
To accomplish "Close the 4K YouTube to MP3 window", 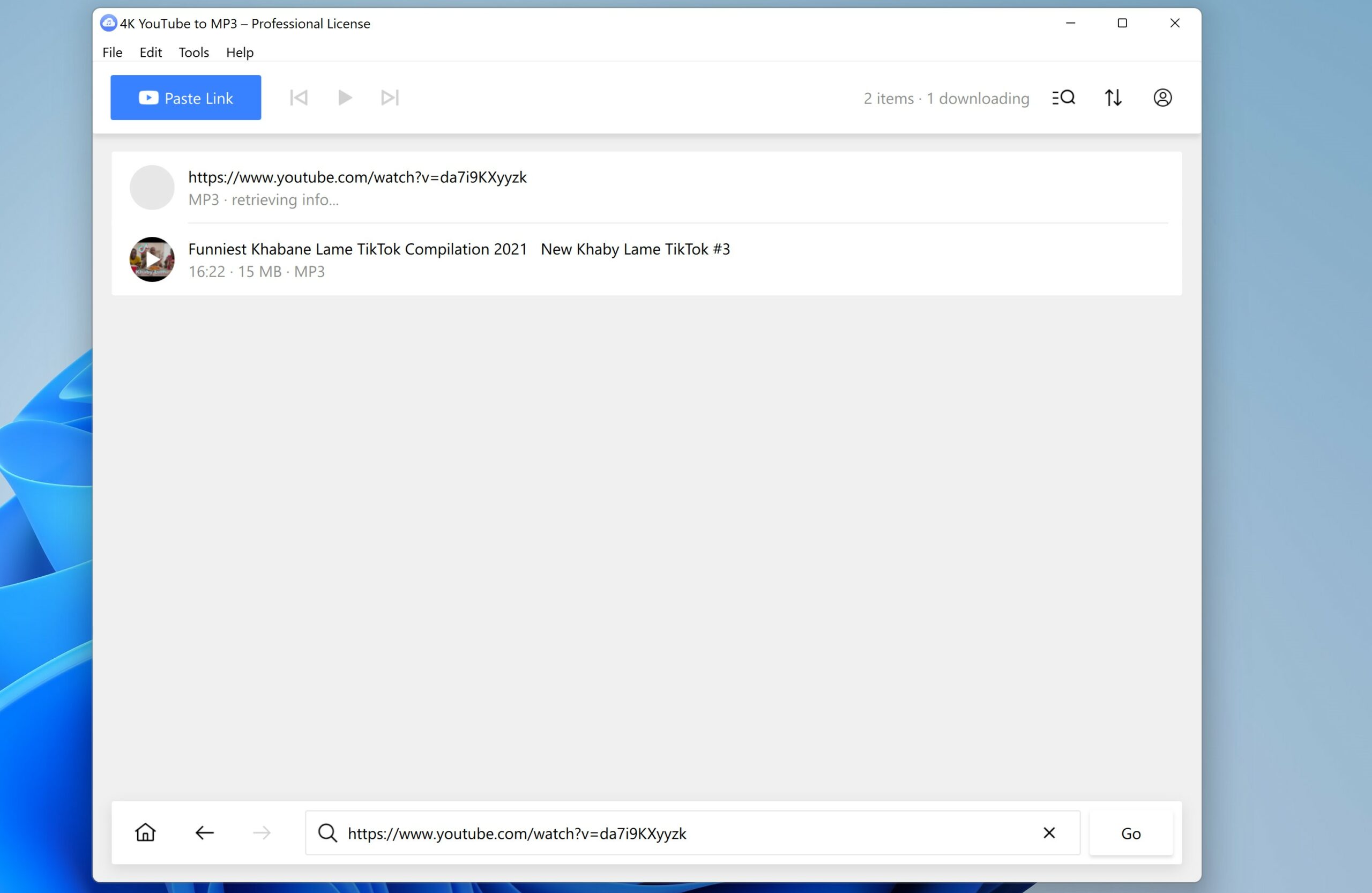I will (x=1175, y=23).
